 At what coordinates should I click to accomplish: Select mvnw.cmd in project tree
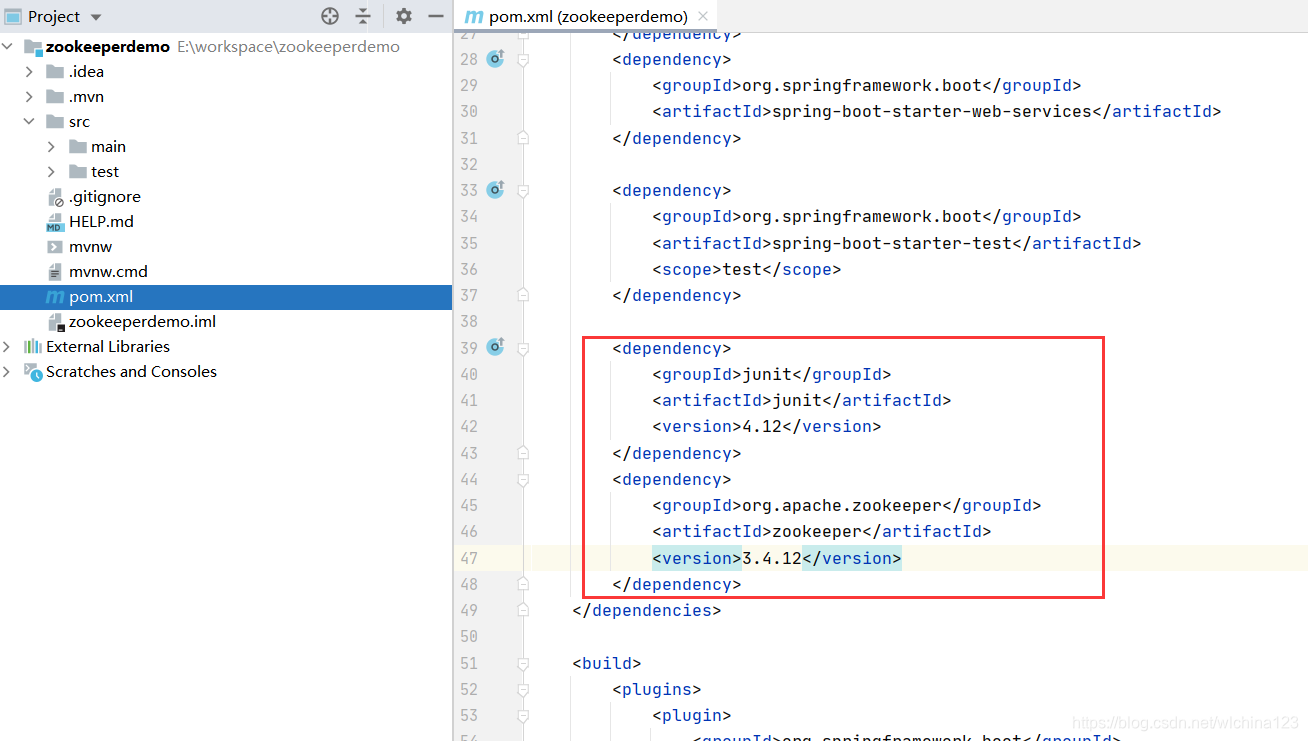108,272
